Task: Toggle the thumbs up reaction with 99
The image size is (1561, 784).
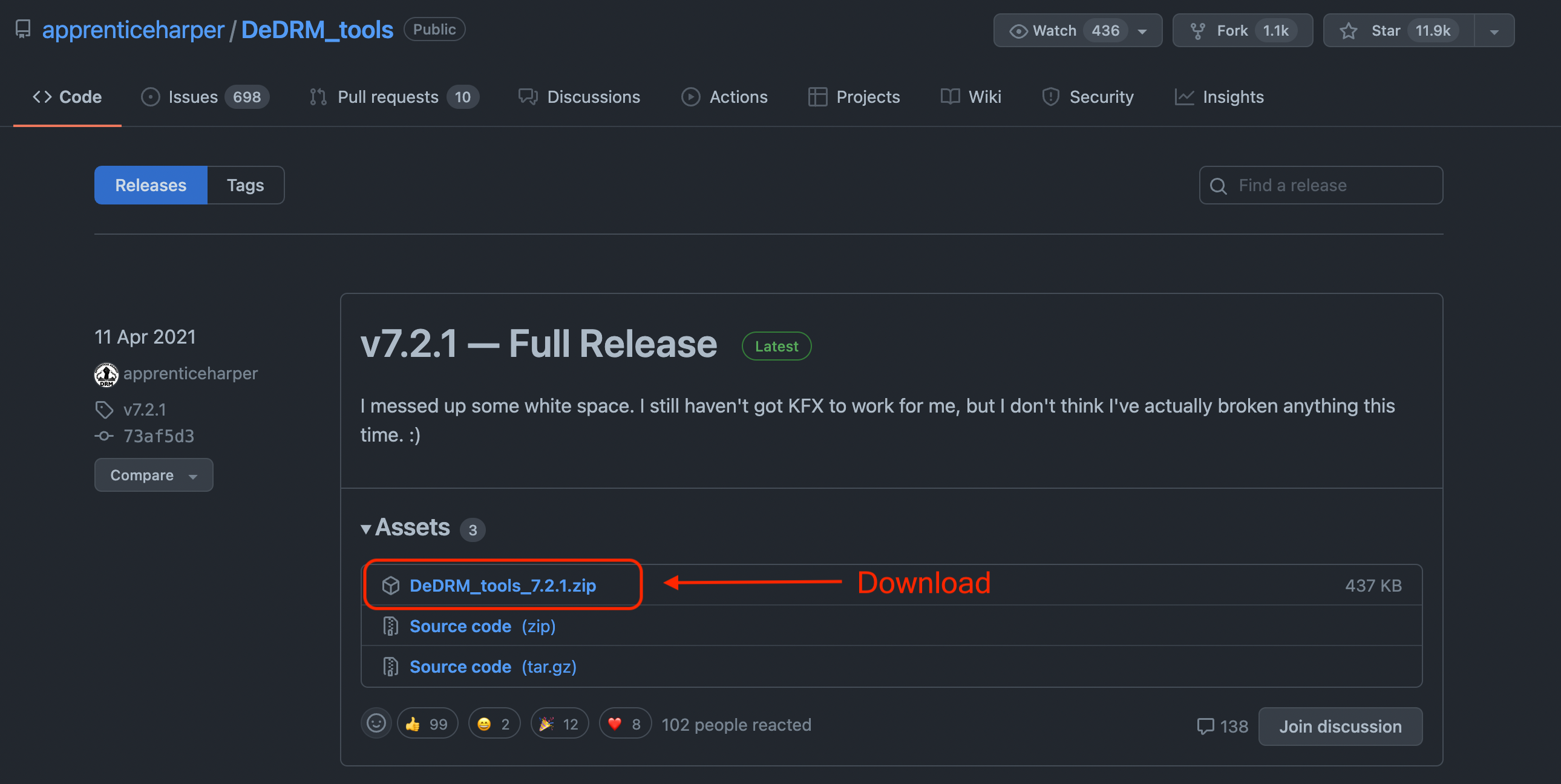Action: click(427, 724)
